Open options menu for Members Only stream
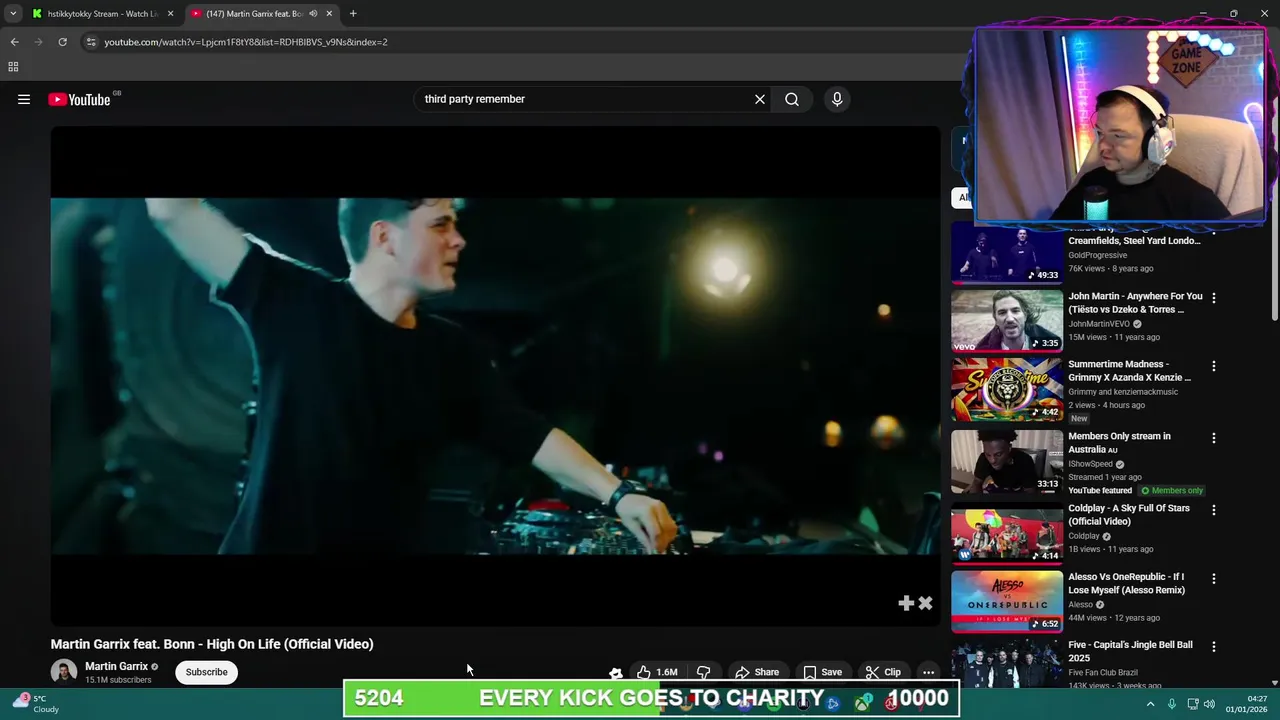Viewport: 1280px width, 720px height. (x=1214, y=438)
